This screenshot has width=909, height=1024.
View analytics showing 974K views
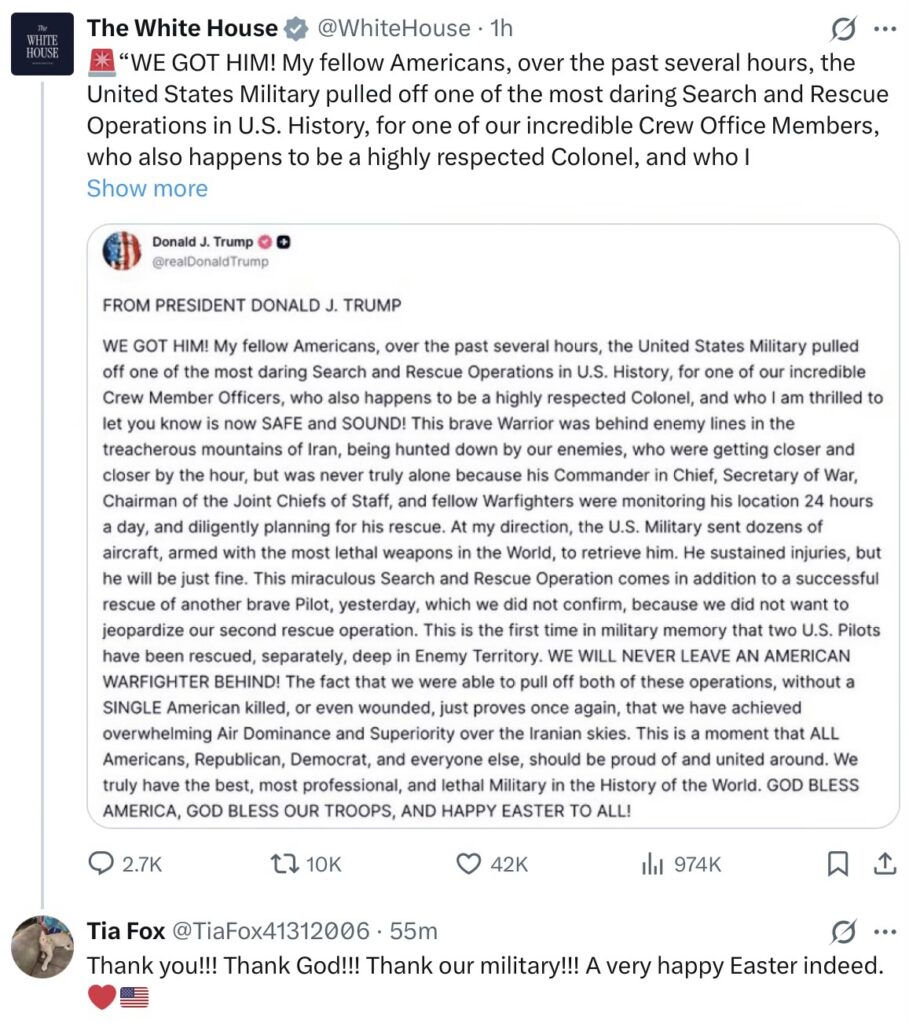click(652, 864)
